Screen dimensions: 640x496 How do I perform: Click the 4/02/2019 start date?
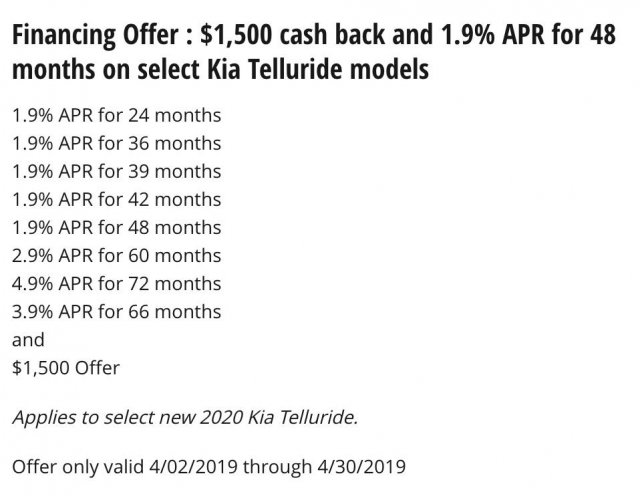[x=193, y=467]
